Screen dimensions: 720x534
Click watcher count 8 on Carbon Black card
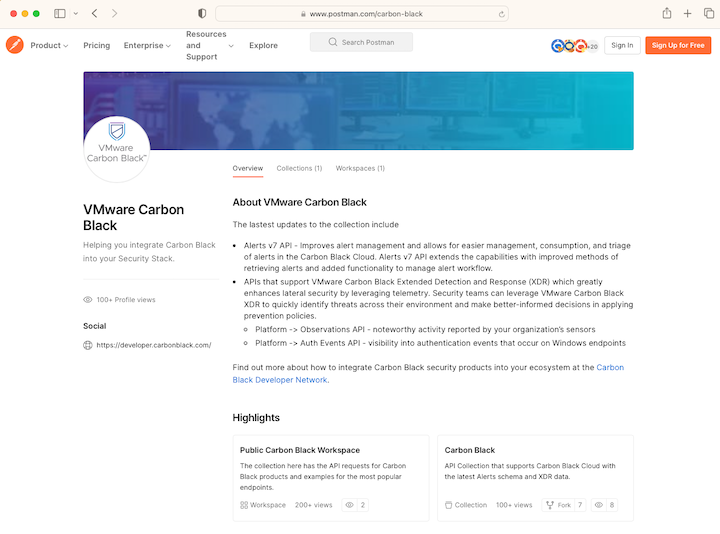click(612, 505)
